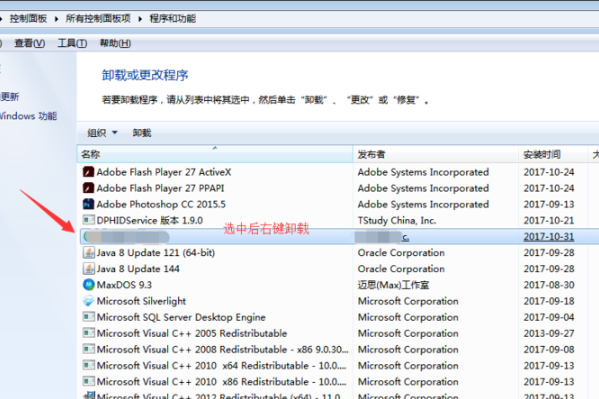Sort by the 名称 column header

click(x=215, y=154)
